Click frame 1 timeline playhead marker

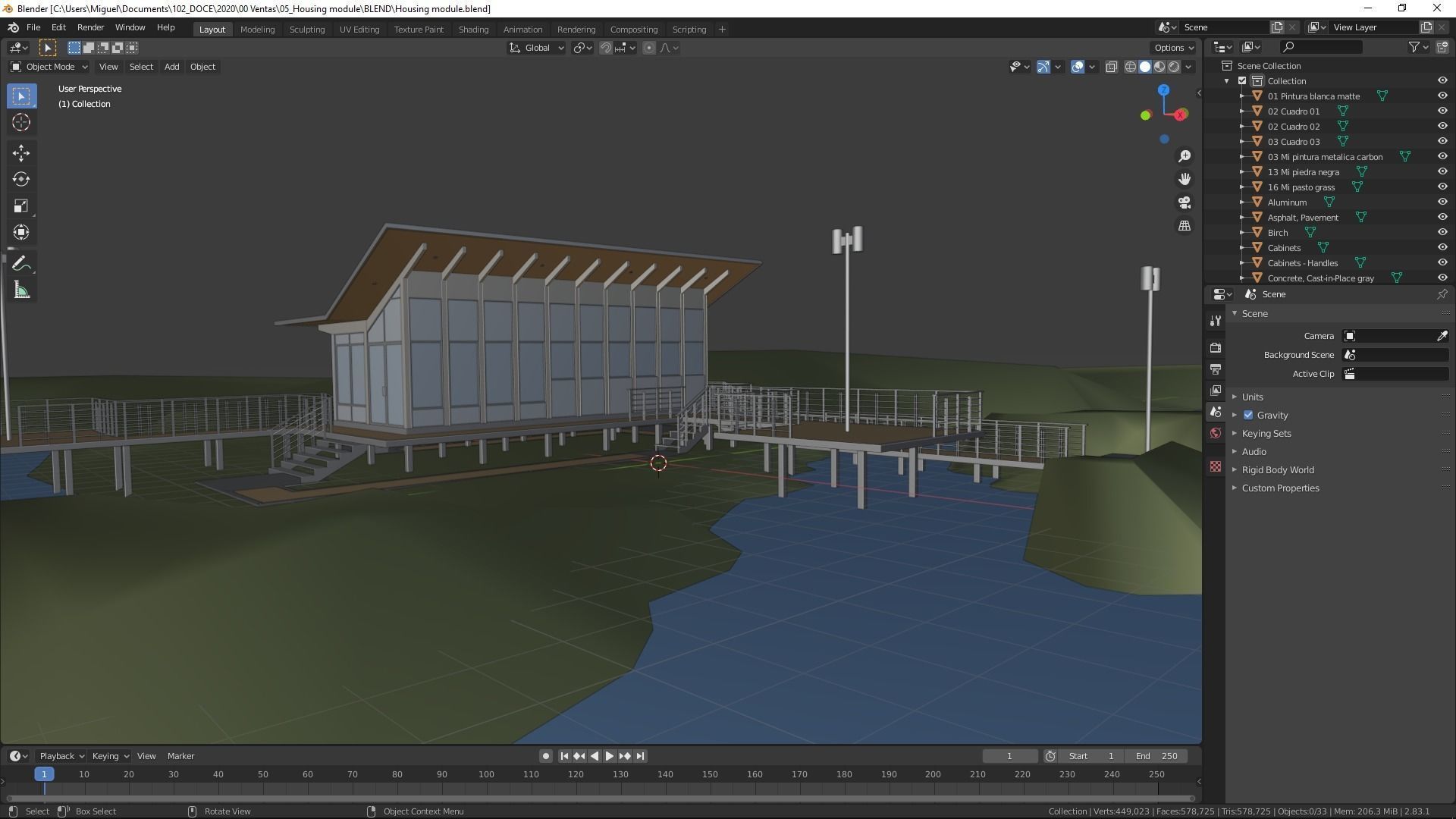(44, 774)
